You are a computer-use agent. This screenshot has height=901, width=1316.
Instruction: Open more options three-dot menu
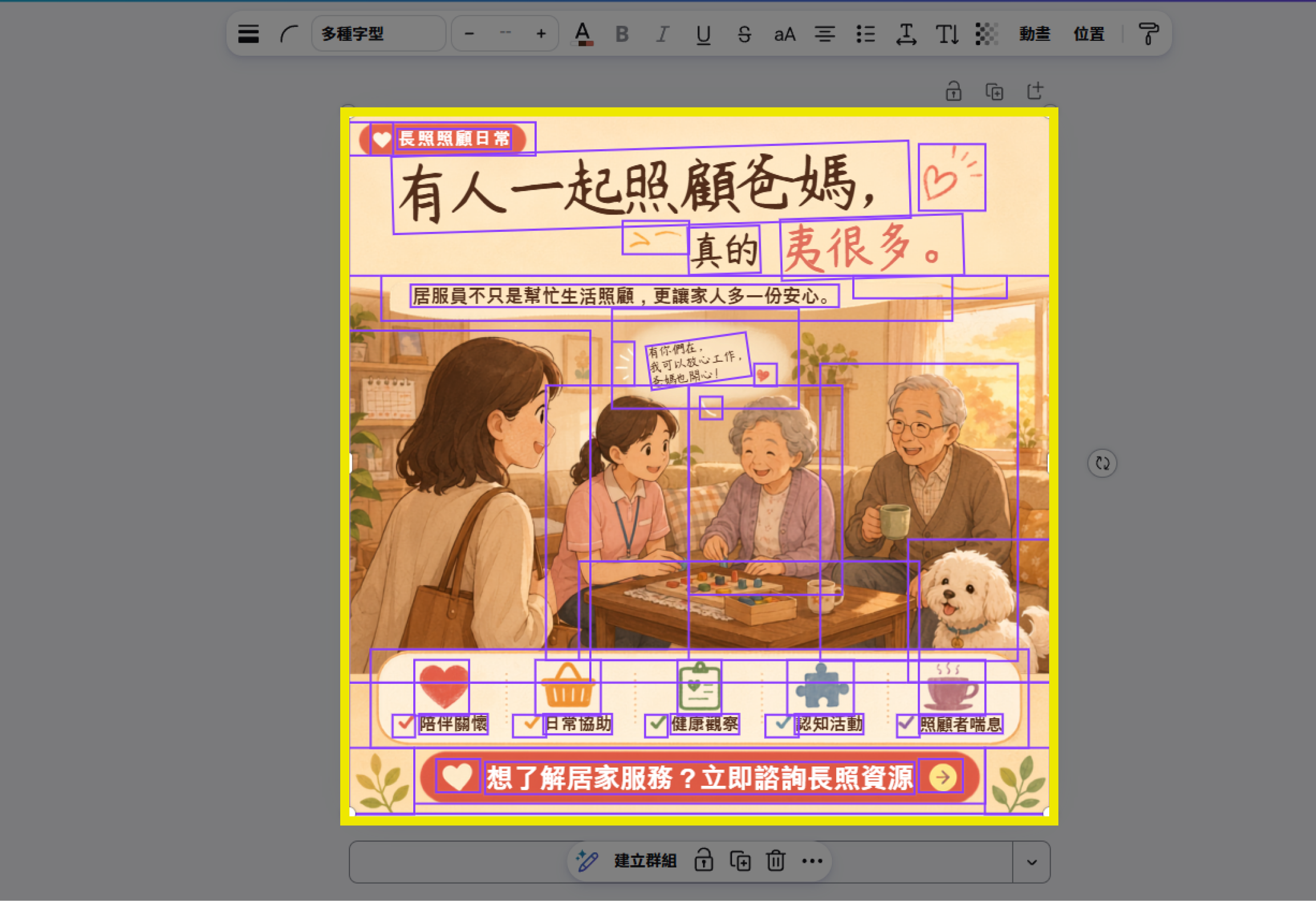click(x=812, y=861)
